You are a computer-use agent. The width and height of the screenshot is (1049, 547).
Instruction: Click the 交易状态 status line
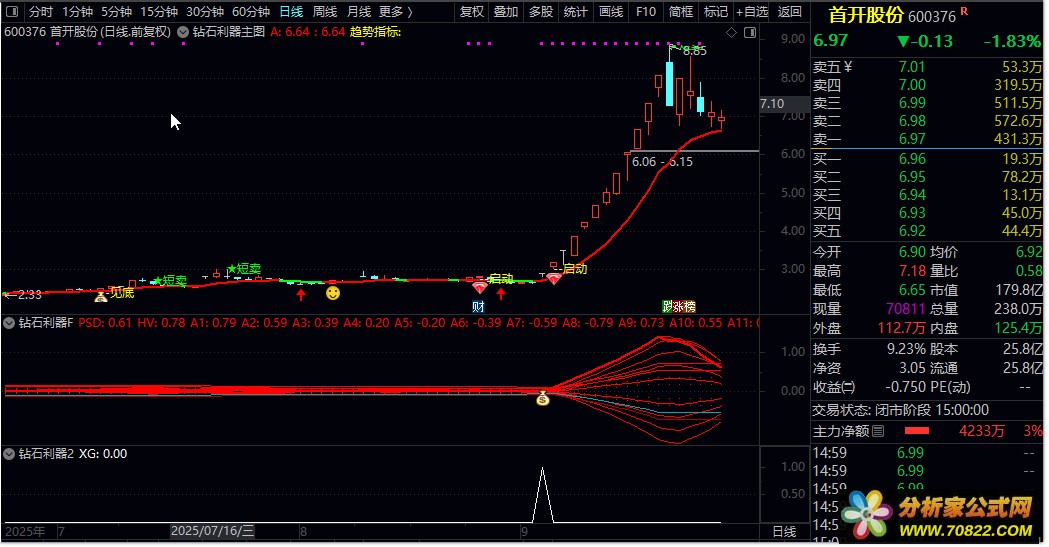[900, 411]
